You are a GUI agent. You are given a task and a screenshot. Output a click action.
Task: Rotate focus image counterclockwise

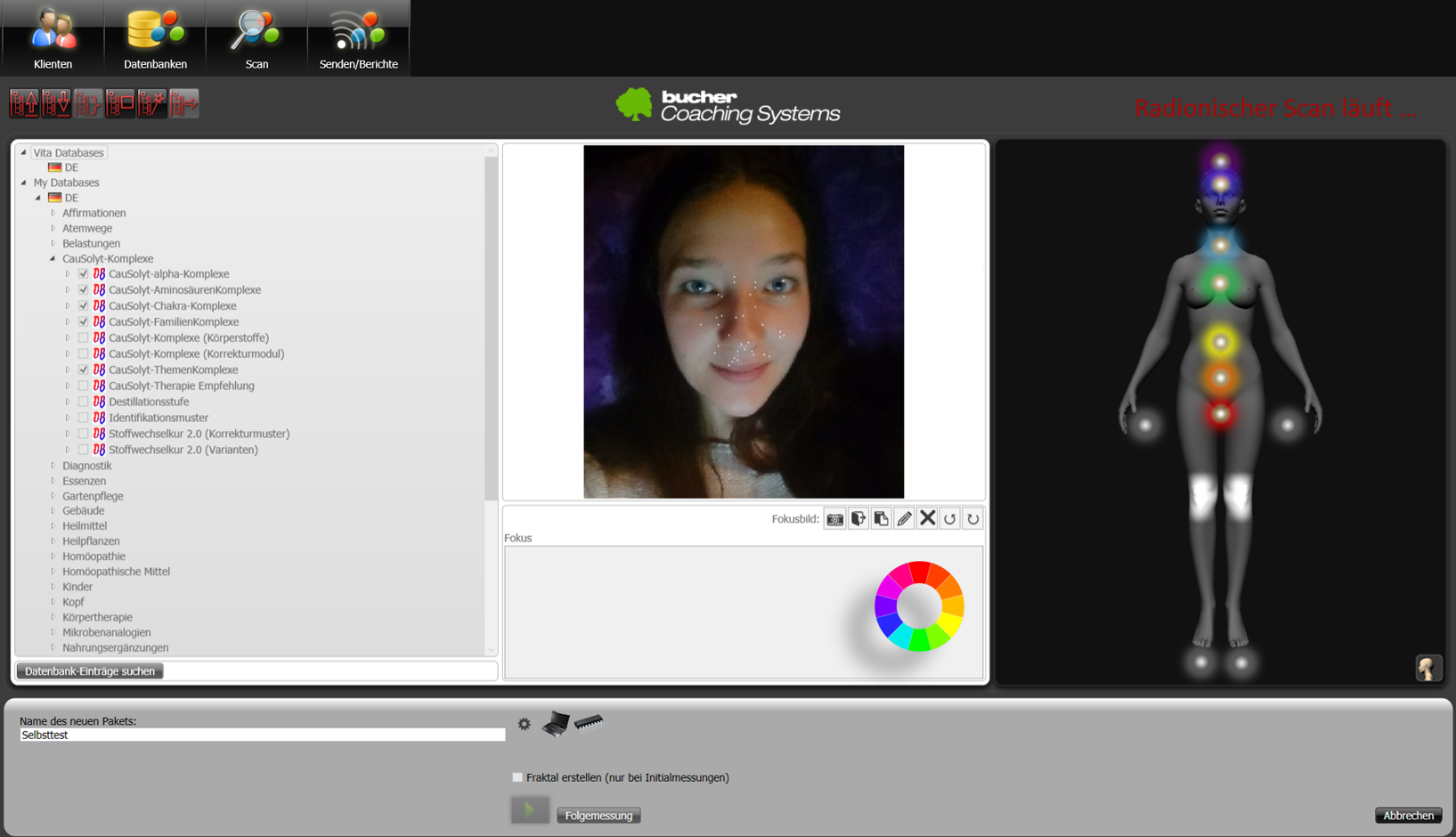950,519
